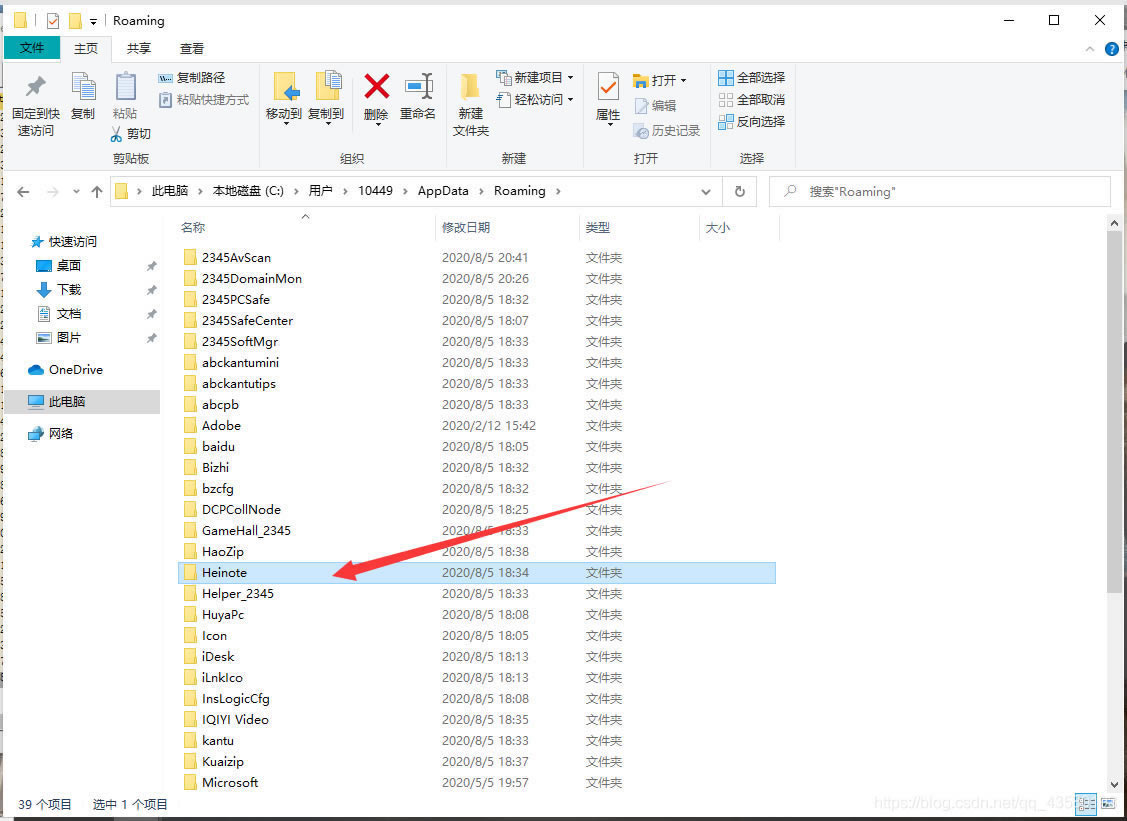Viewport: 1127px width, 821px height.
Task: Click Paste shortcut (粘贴快捷方式)
Action: pos(203,100)
